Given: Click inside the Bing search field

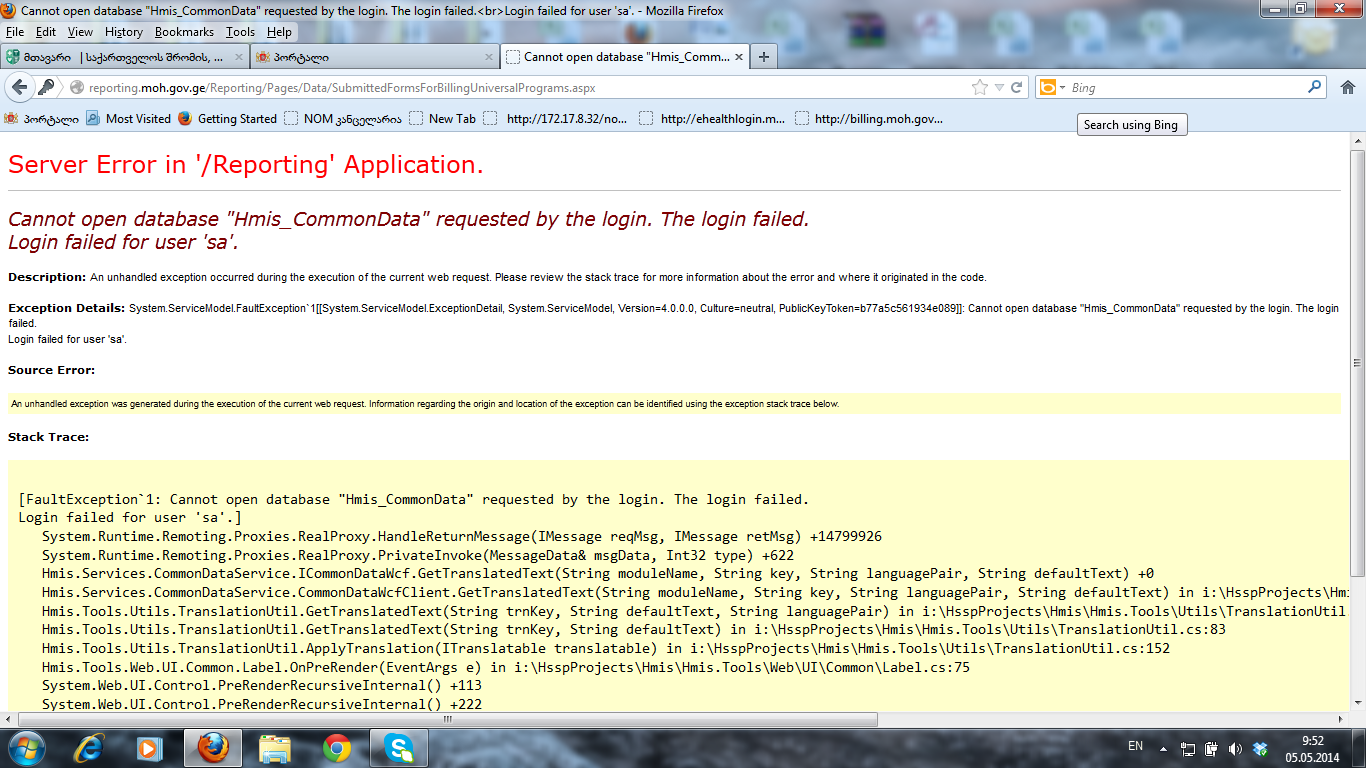Looking at the screenshot, I should (1185, 88).
